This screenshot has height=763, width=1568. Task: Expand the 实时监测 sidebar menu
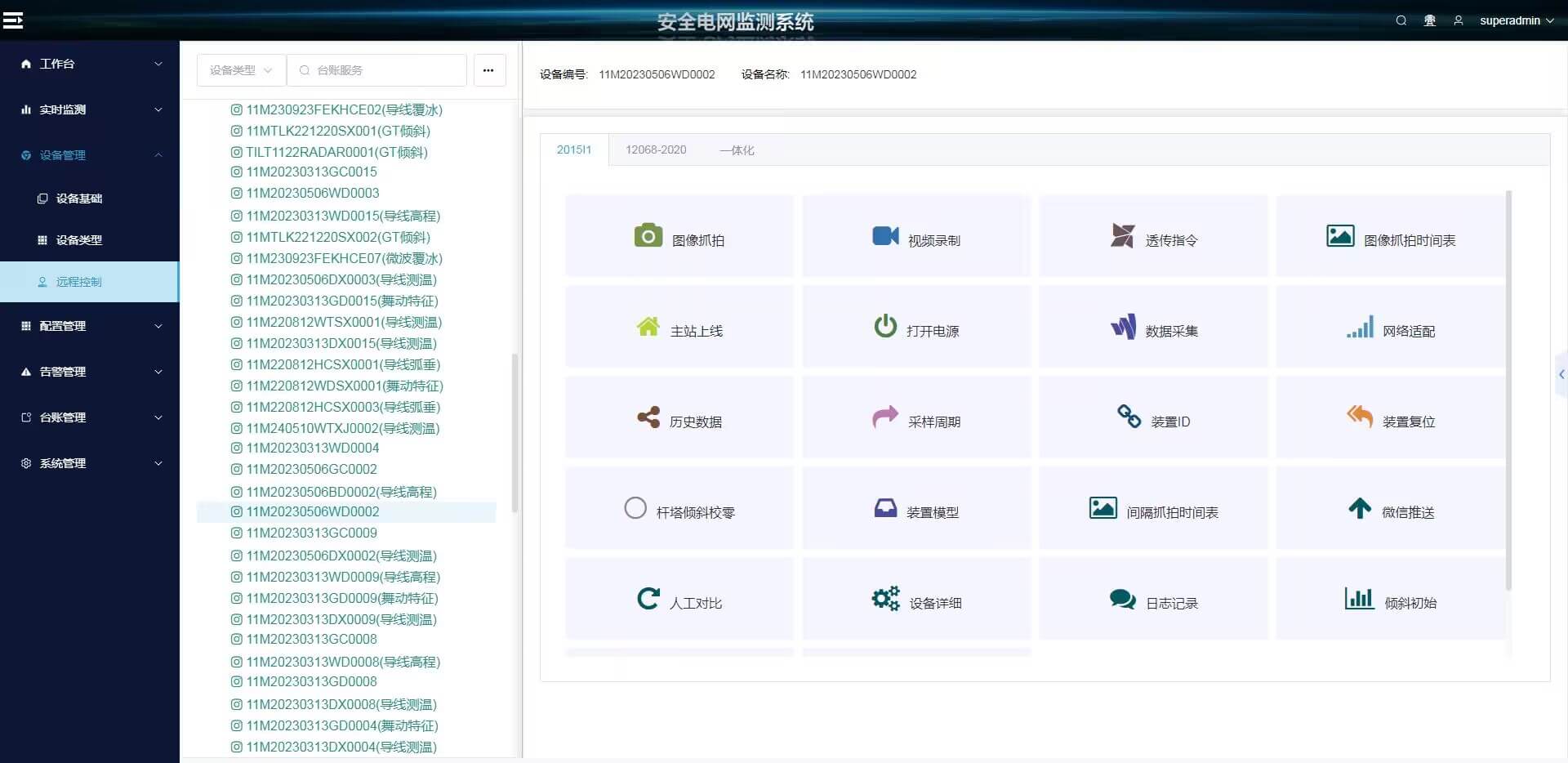tap(90, 109)
